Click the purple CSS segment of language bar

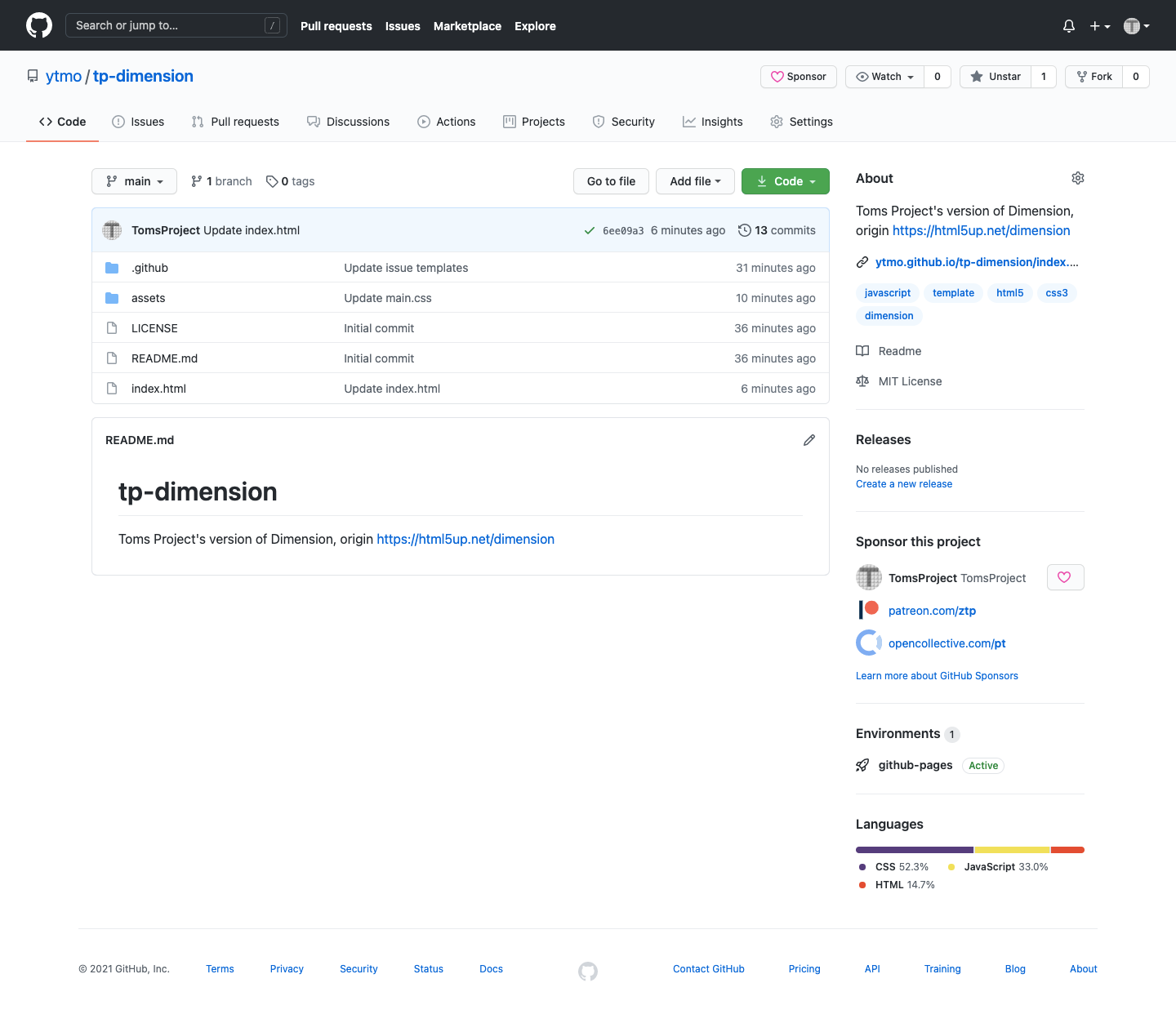tap(914, 850)
